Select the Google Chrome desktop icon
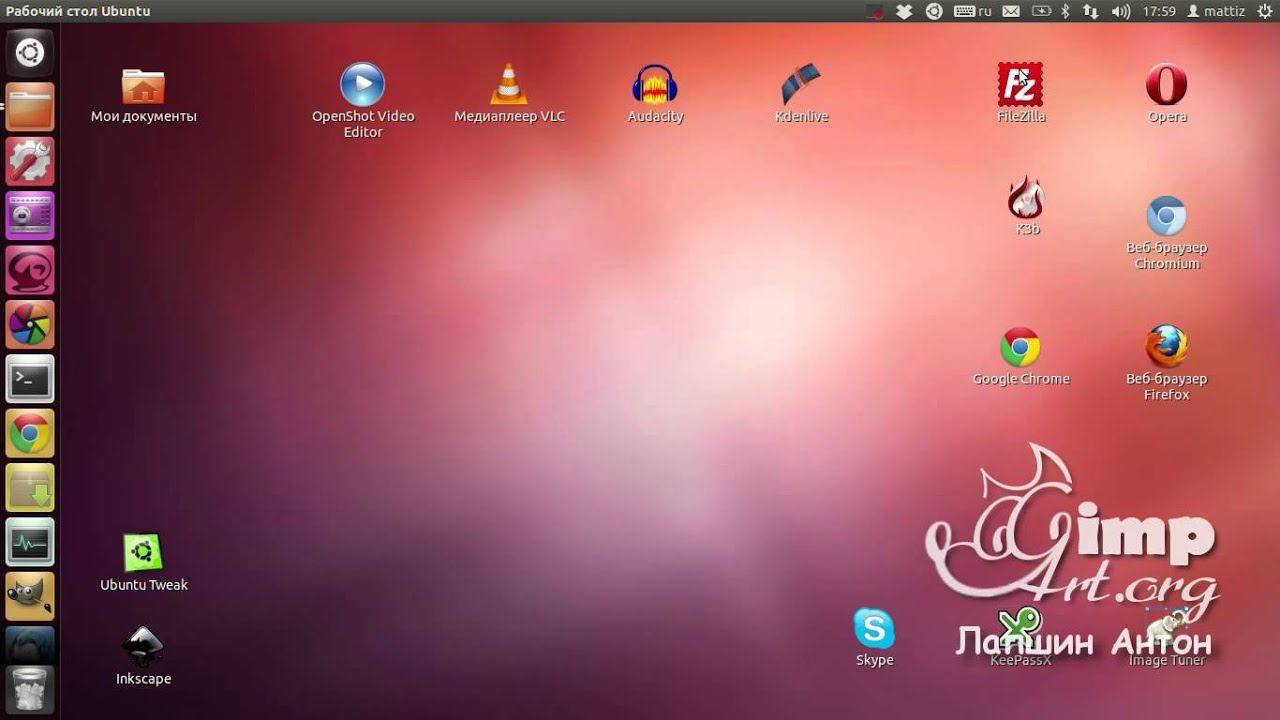The image size is (1280, 720). point(1021,357)
